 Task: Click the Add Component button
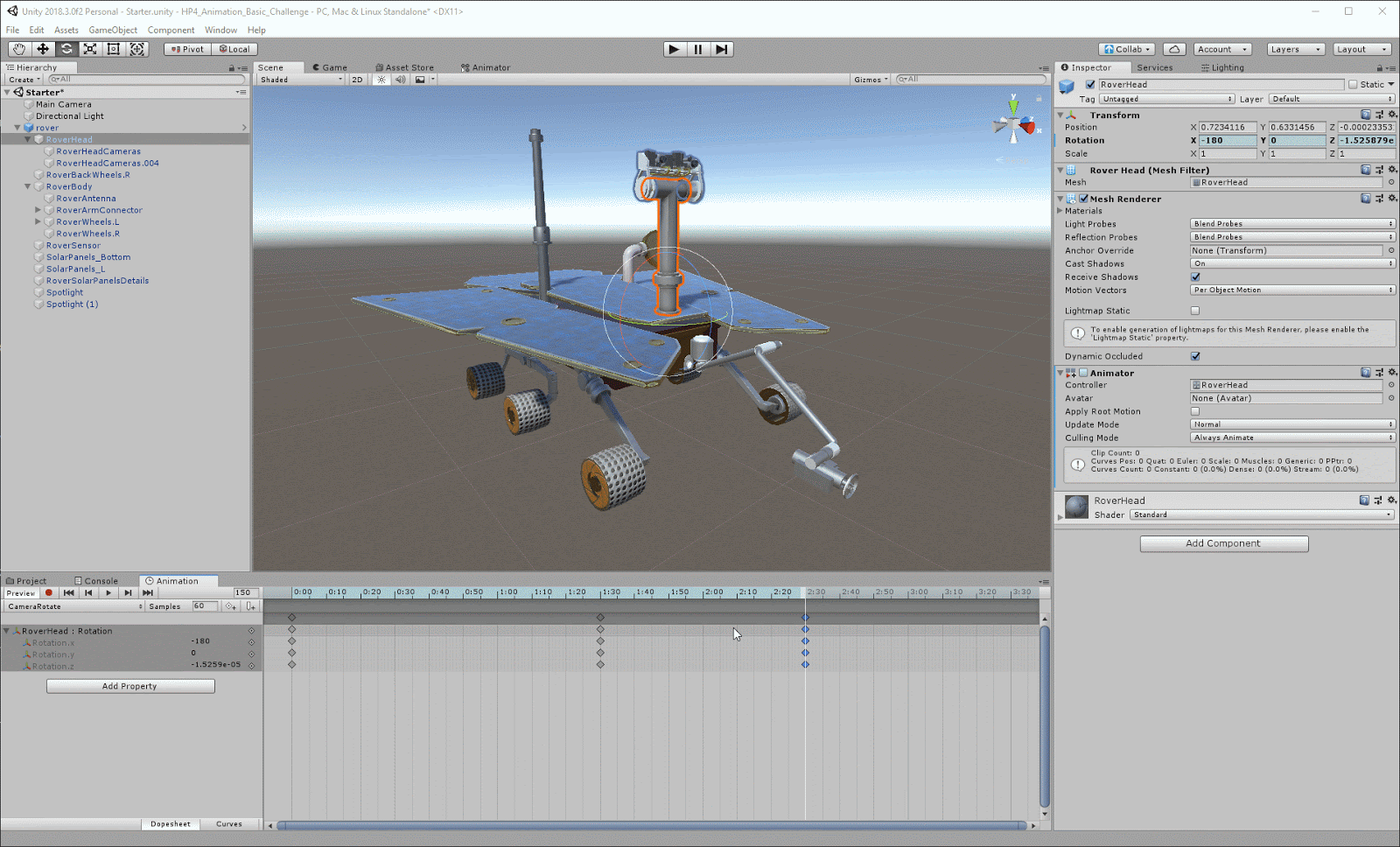(1223, 543)
